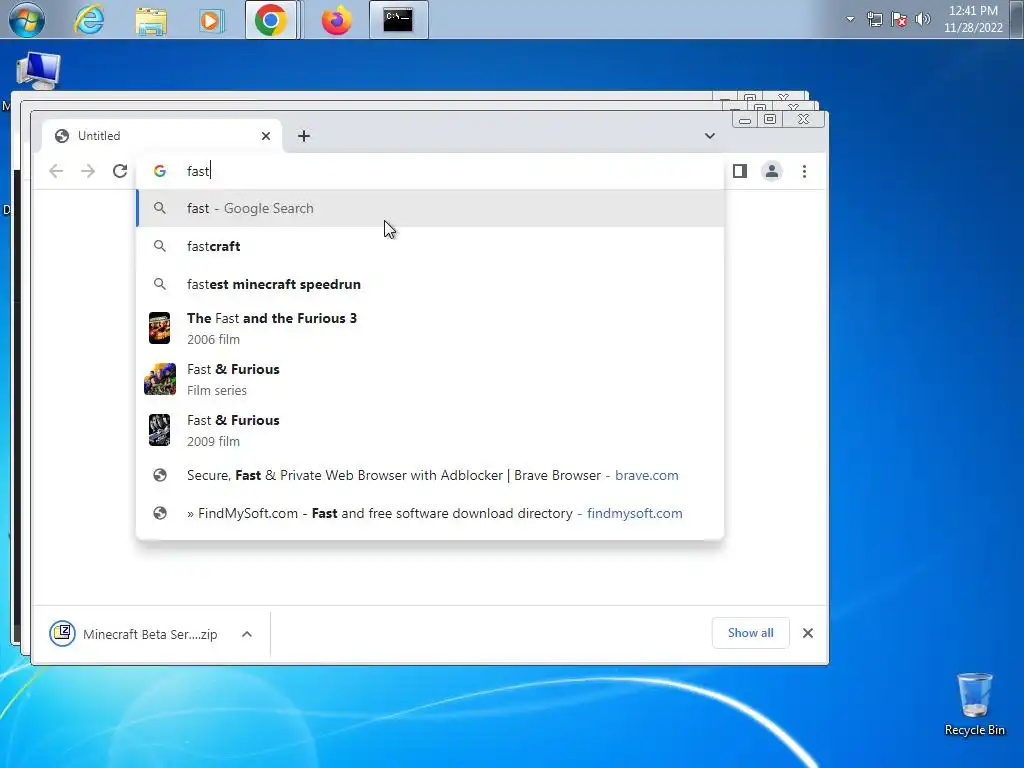Click search icon beside 'fastcraft'
Viewport: 1024px width, 768px height.
(x=159, y=246)
